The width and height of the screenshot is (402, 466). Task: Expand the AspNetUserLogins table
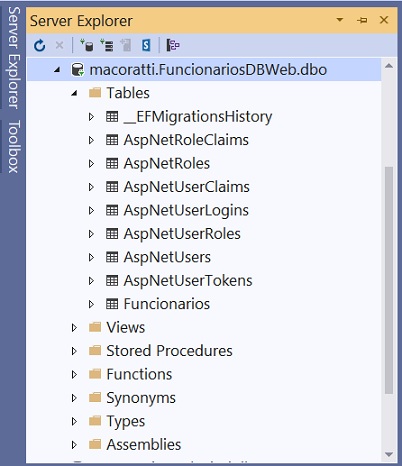coord(91,210)
